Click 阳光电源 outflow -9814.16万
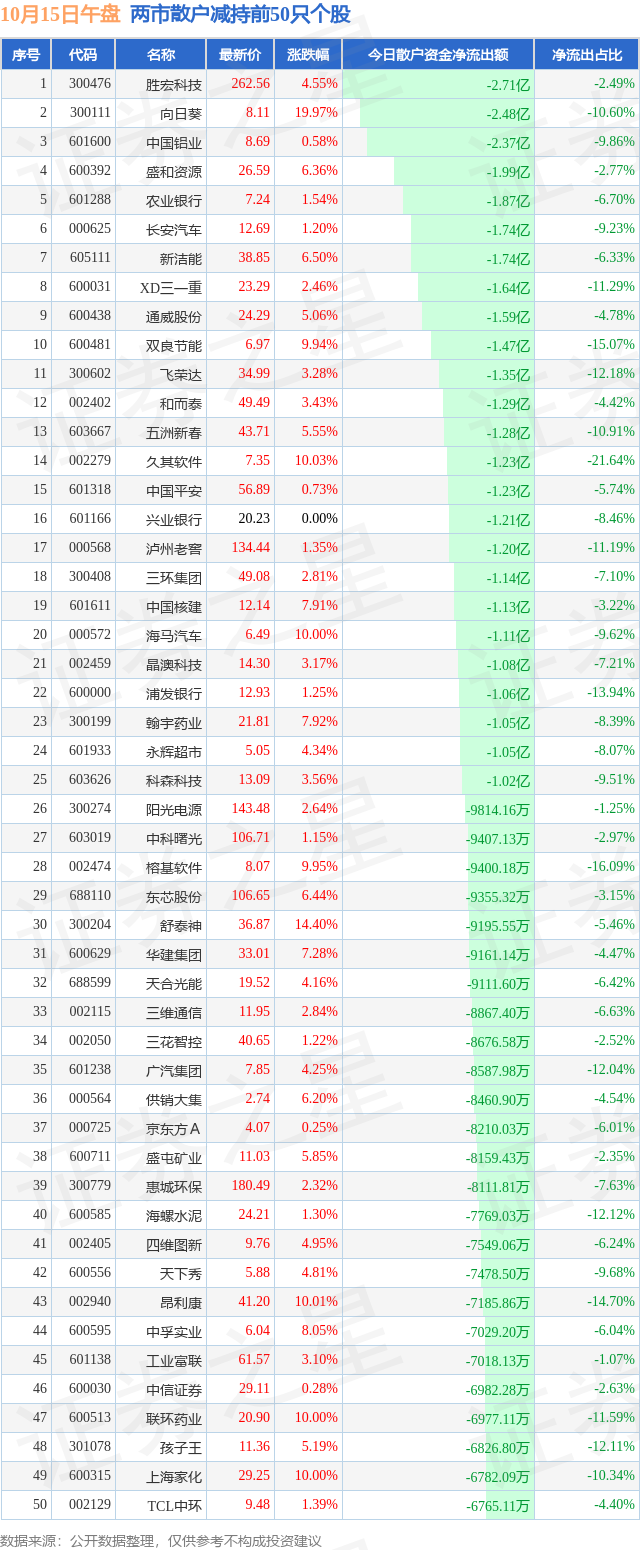 pyautogui.click(x=497, y=810)
